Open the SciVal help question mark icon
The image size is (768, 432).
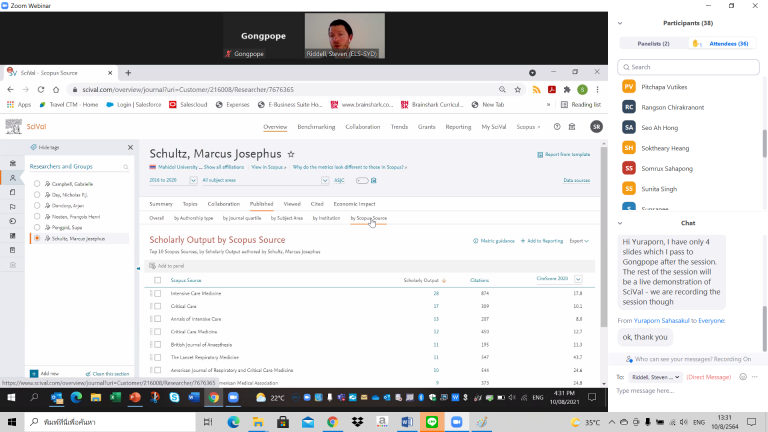coord(557,126)
